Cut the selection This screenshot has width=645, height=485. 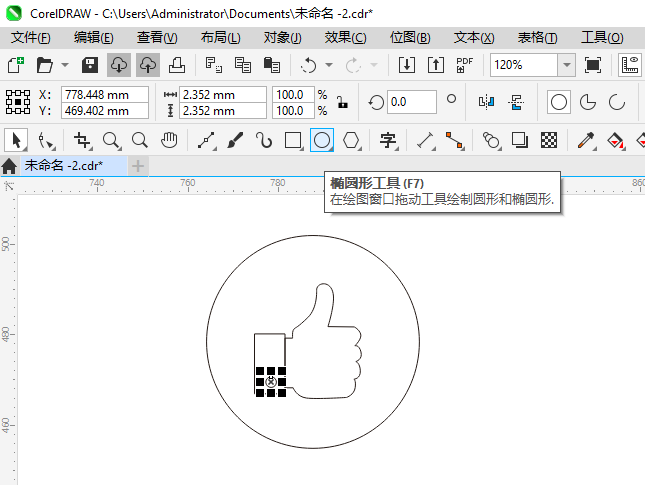tap(213, 65)
